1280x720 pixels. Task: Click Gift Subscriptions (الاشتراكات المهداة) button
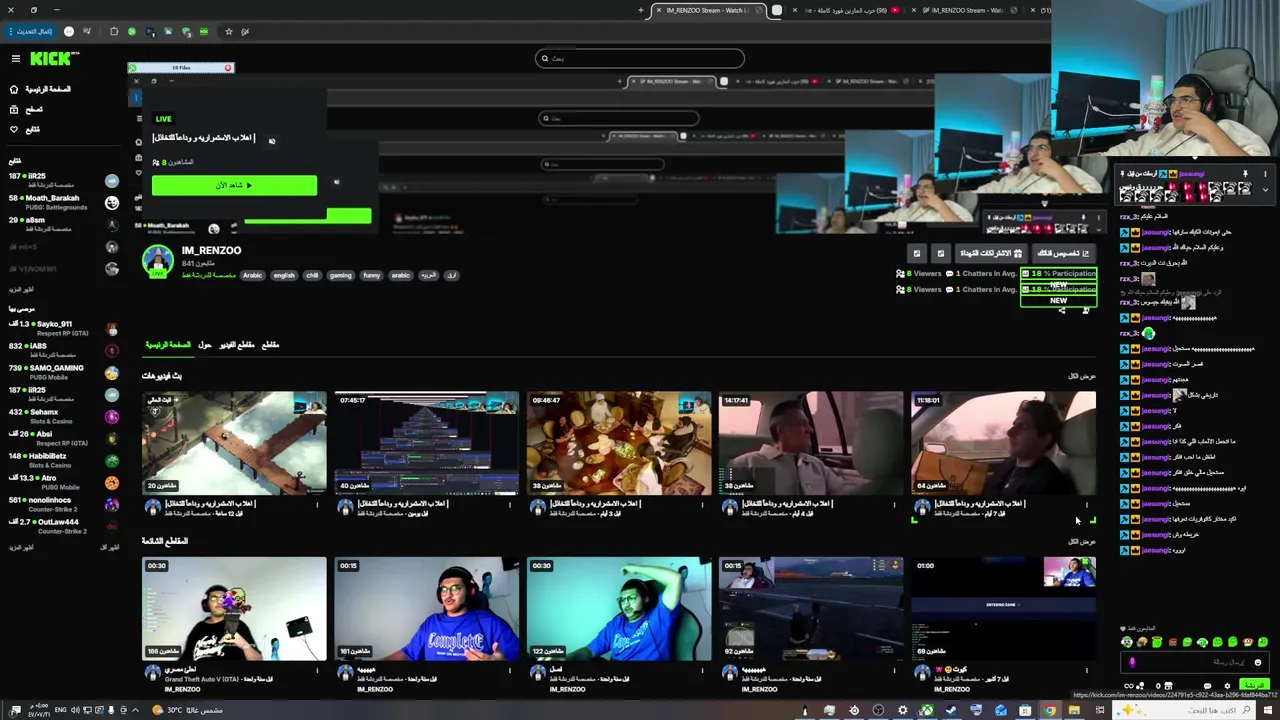click(x=991, y=253)
